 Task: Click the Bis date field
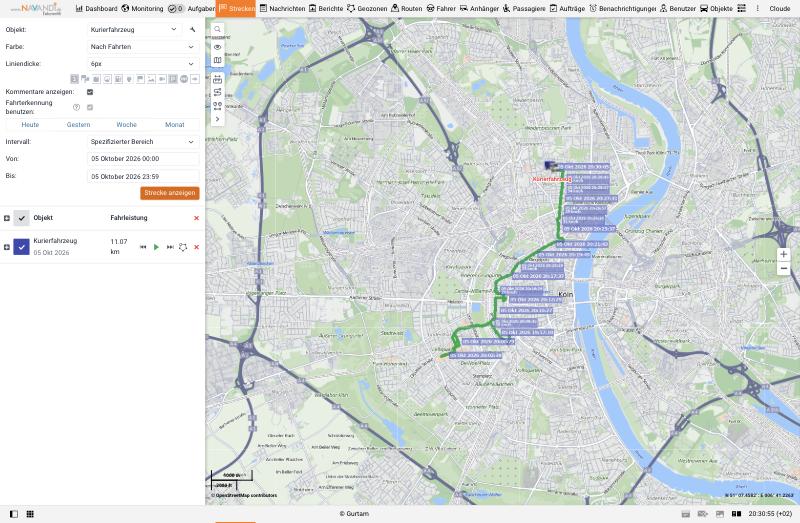pos(143,176)
